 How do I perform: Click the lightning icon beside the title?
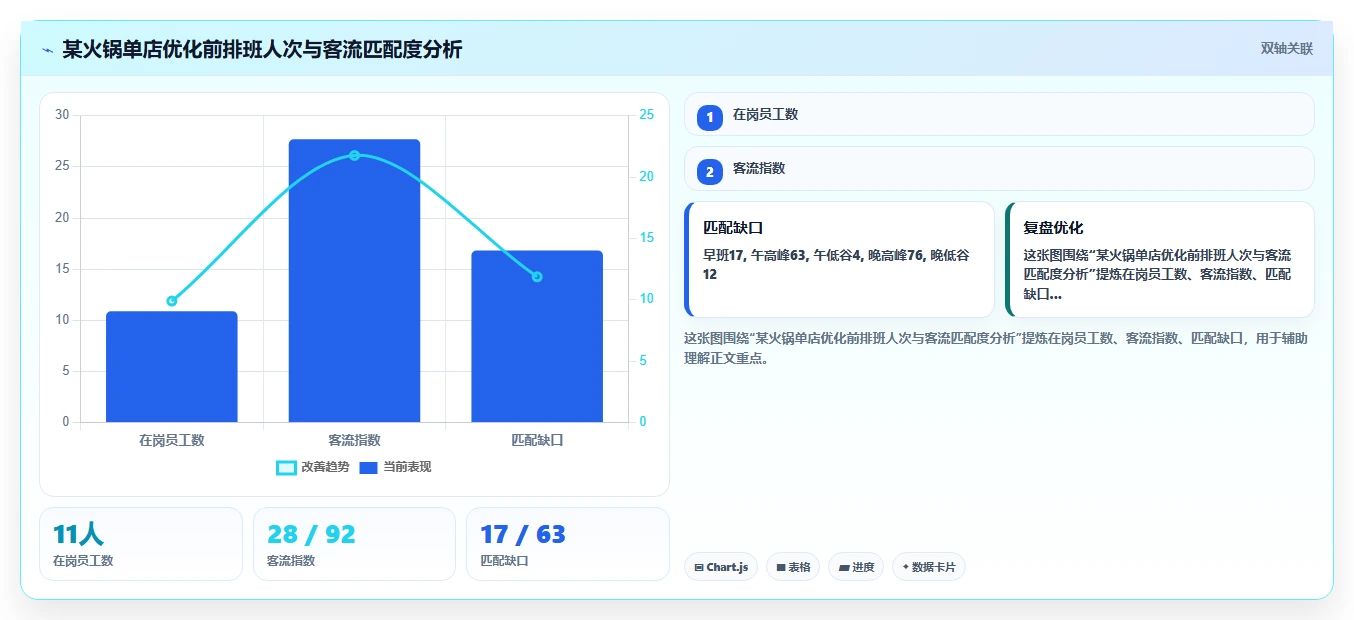(47, 50)
